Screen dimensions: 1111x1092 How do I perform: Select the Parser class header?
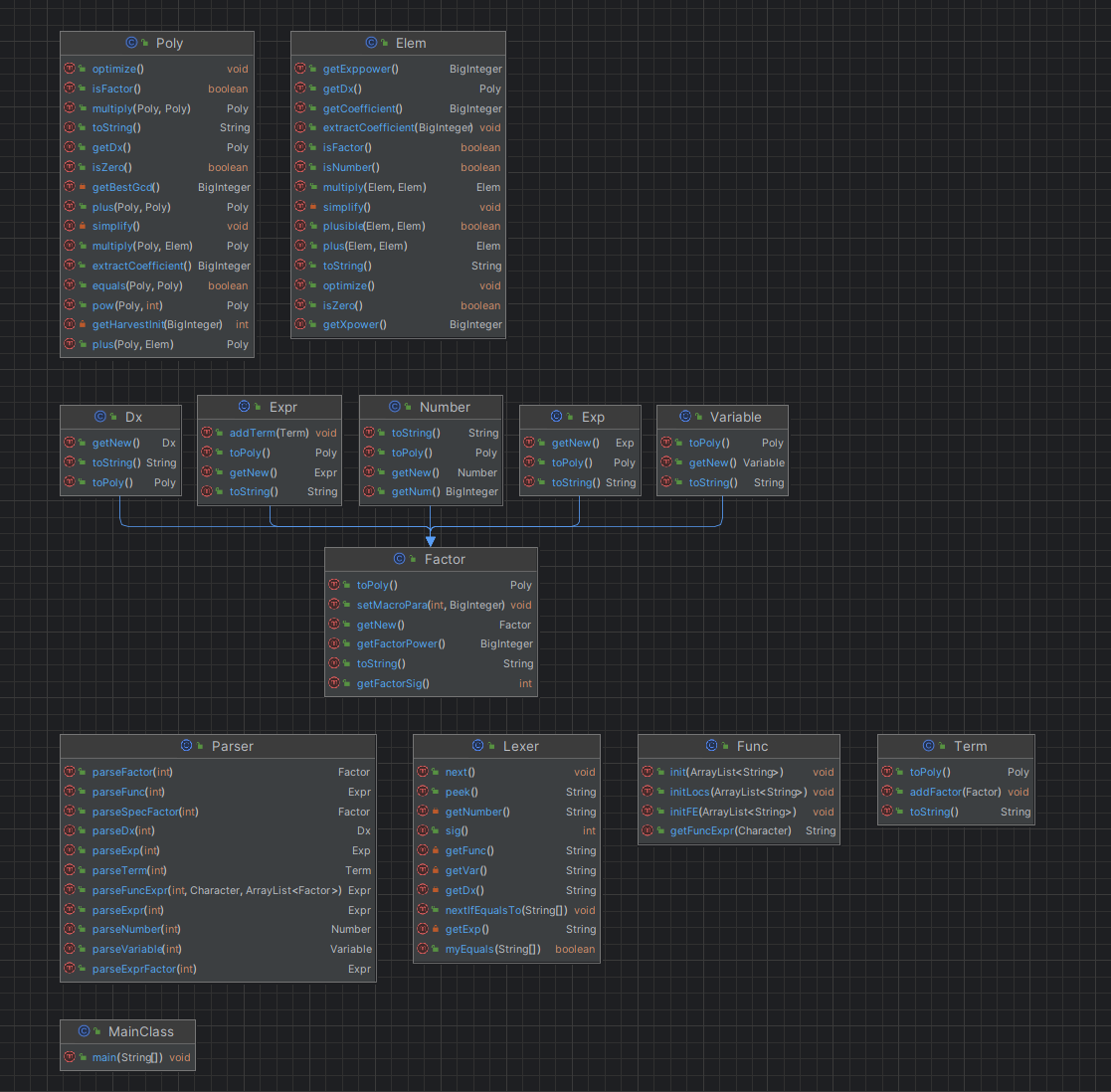pyautogui.click(x=218, y=746)
